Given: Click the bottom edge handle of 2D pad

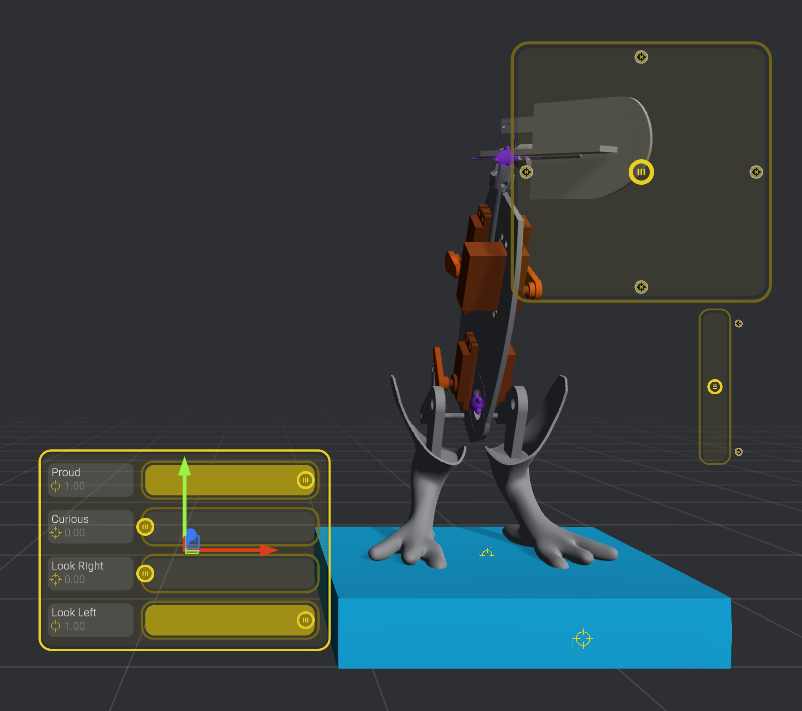Looking at the screenshot, I should 641,287.
